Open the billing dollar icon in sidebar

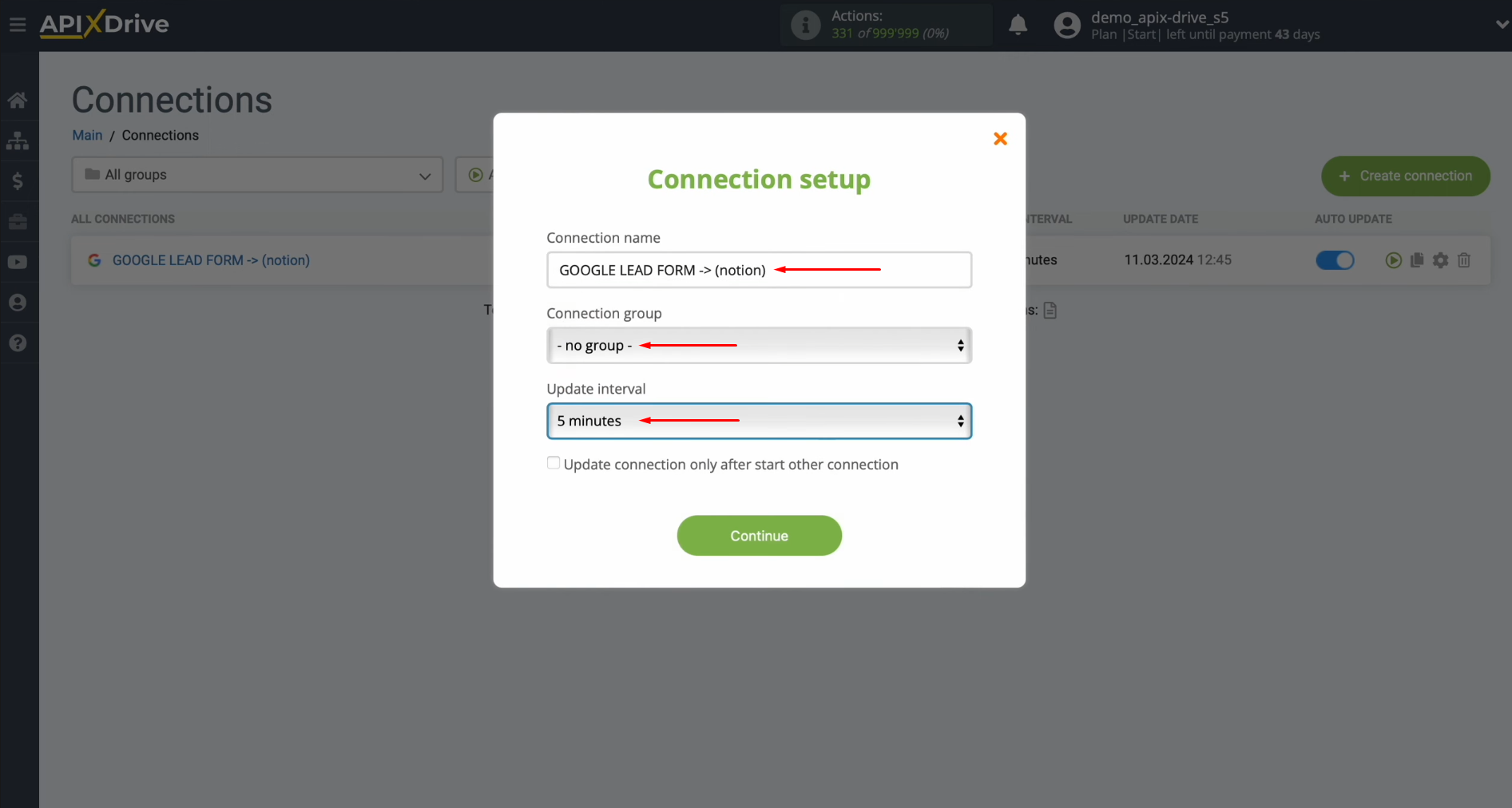(18, 180)
